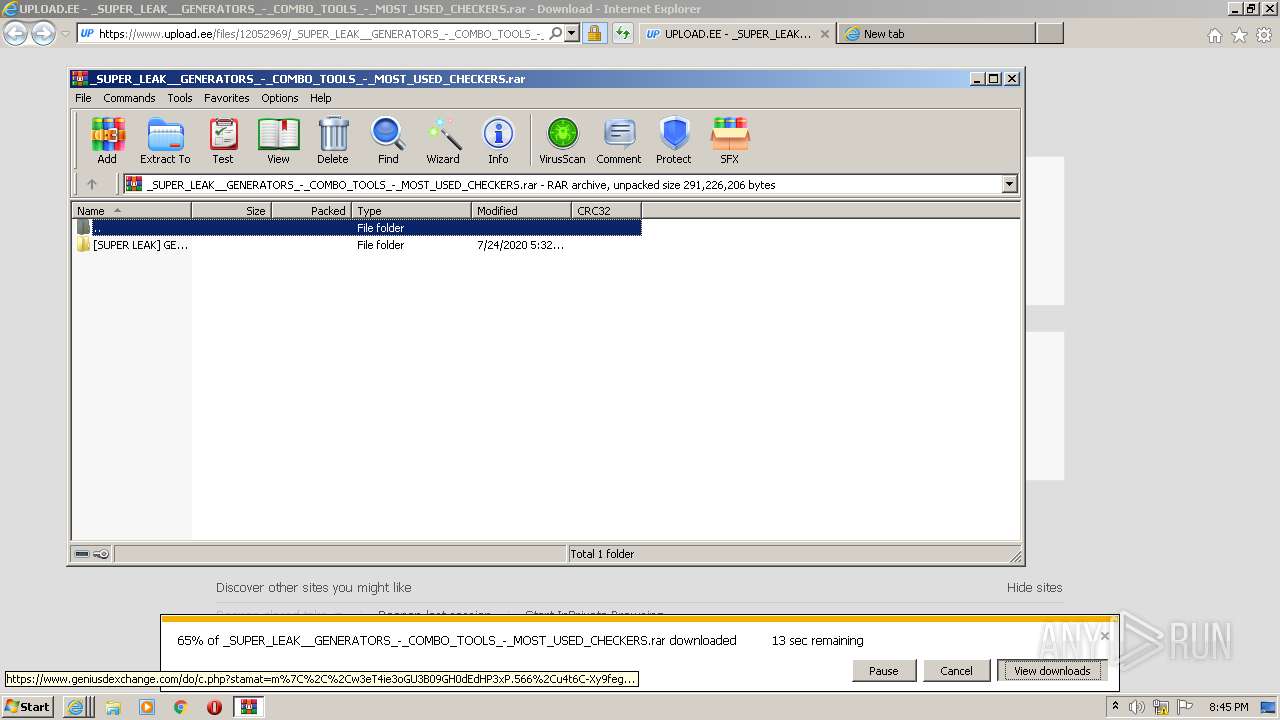Open Internet Explorer Tools gear
The height and width of the screenshot is (720, 1280).
[x=1264, y=35]
